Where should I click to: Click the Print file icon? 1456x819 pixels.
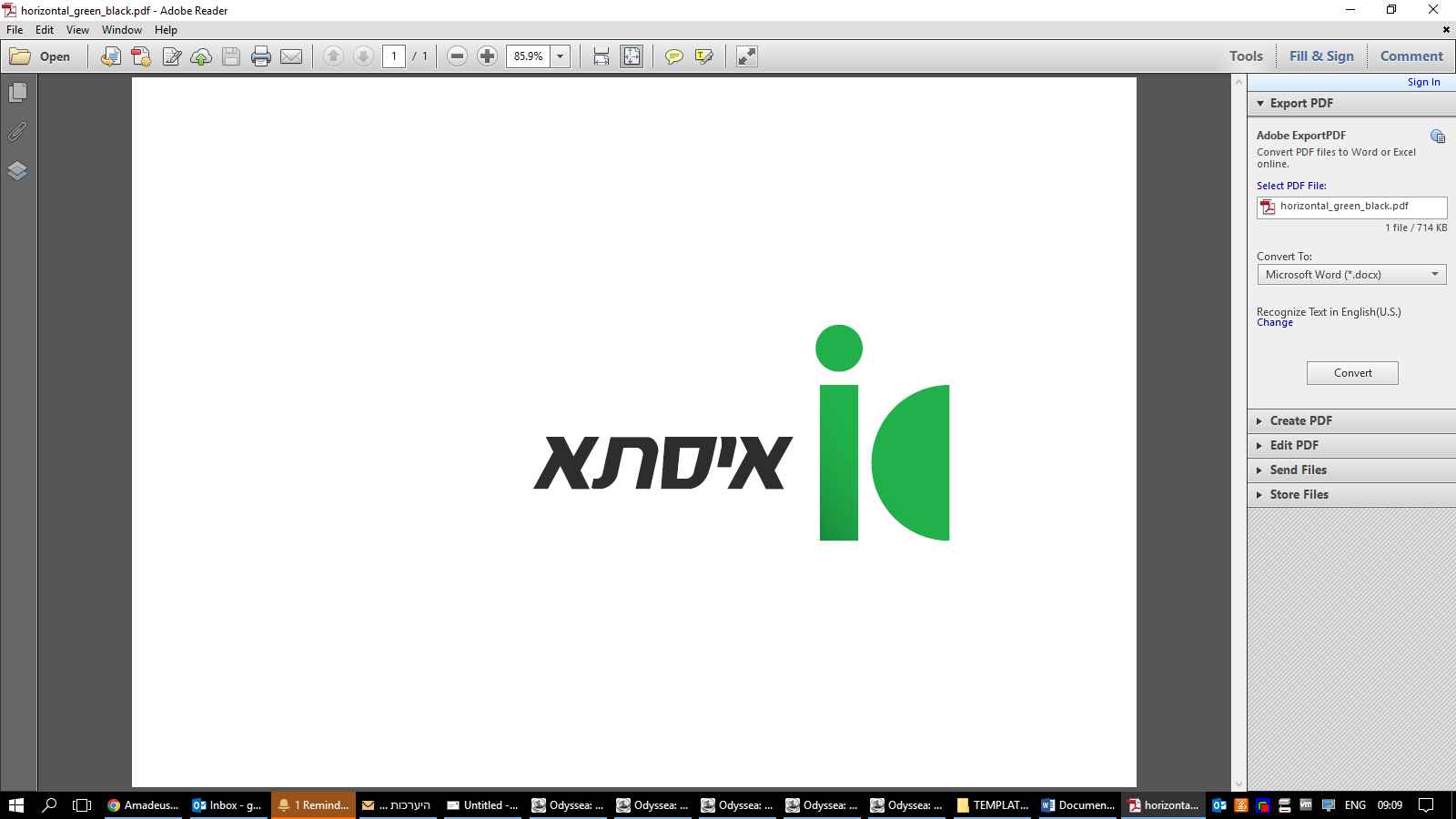pyautogui.click(x=261, y=56)
